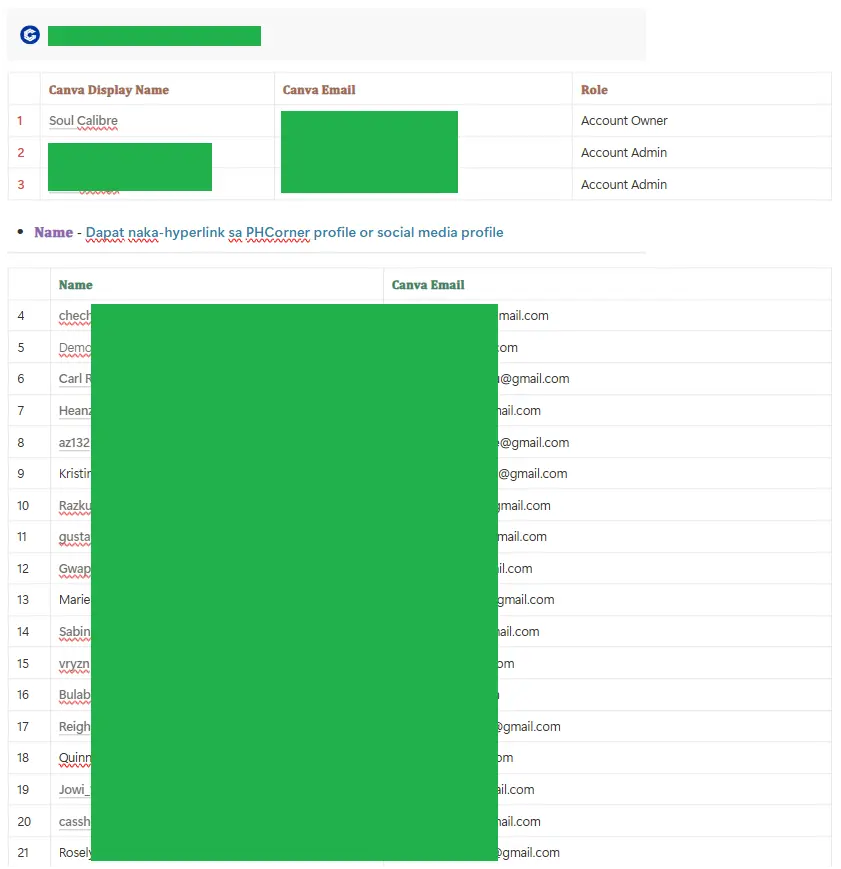Click 'Account Admin' in row 2
The image size is (841, 869).
[624, 152]
